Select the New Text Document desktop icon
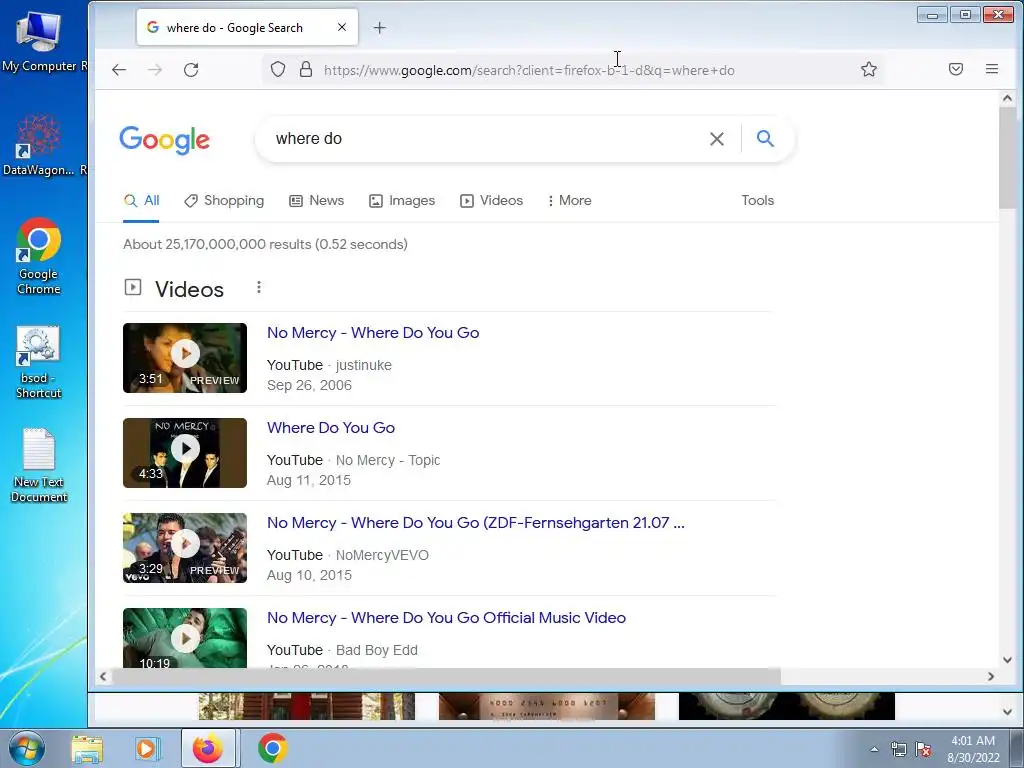 (x=39, y=465)
